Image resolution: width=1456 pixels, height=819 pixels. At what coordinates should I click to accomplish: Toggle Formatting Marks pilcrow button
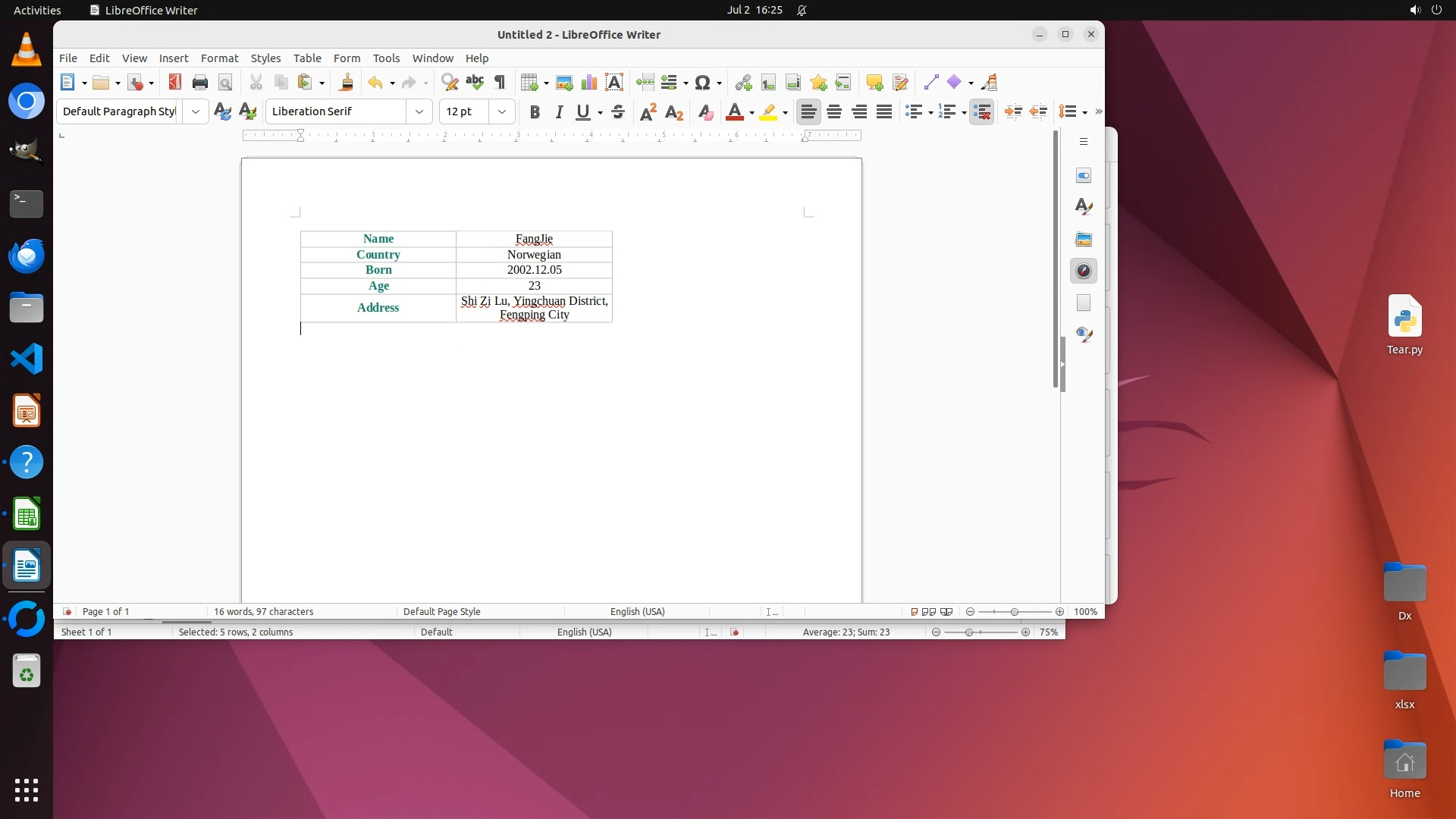[x=500, y=82]
